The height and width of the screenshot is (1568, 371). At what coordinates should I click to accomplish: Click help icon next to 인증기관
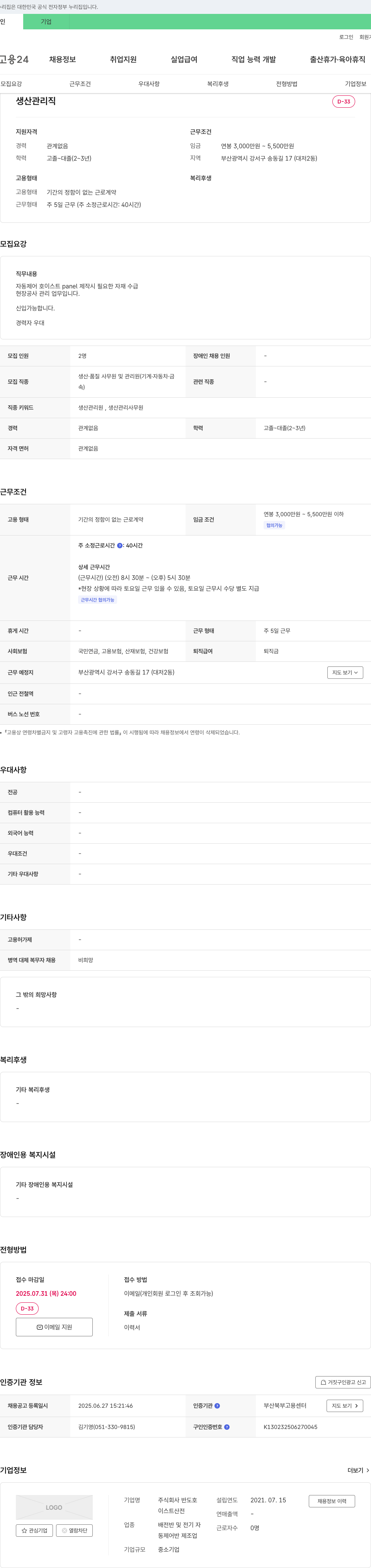click(x=218, y=1405)
